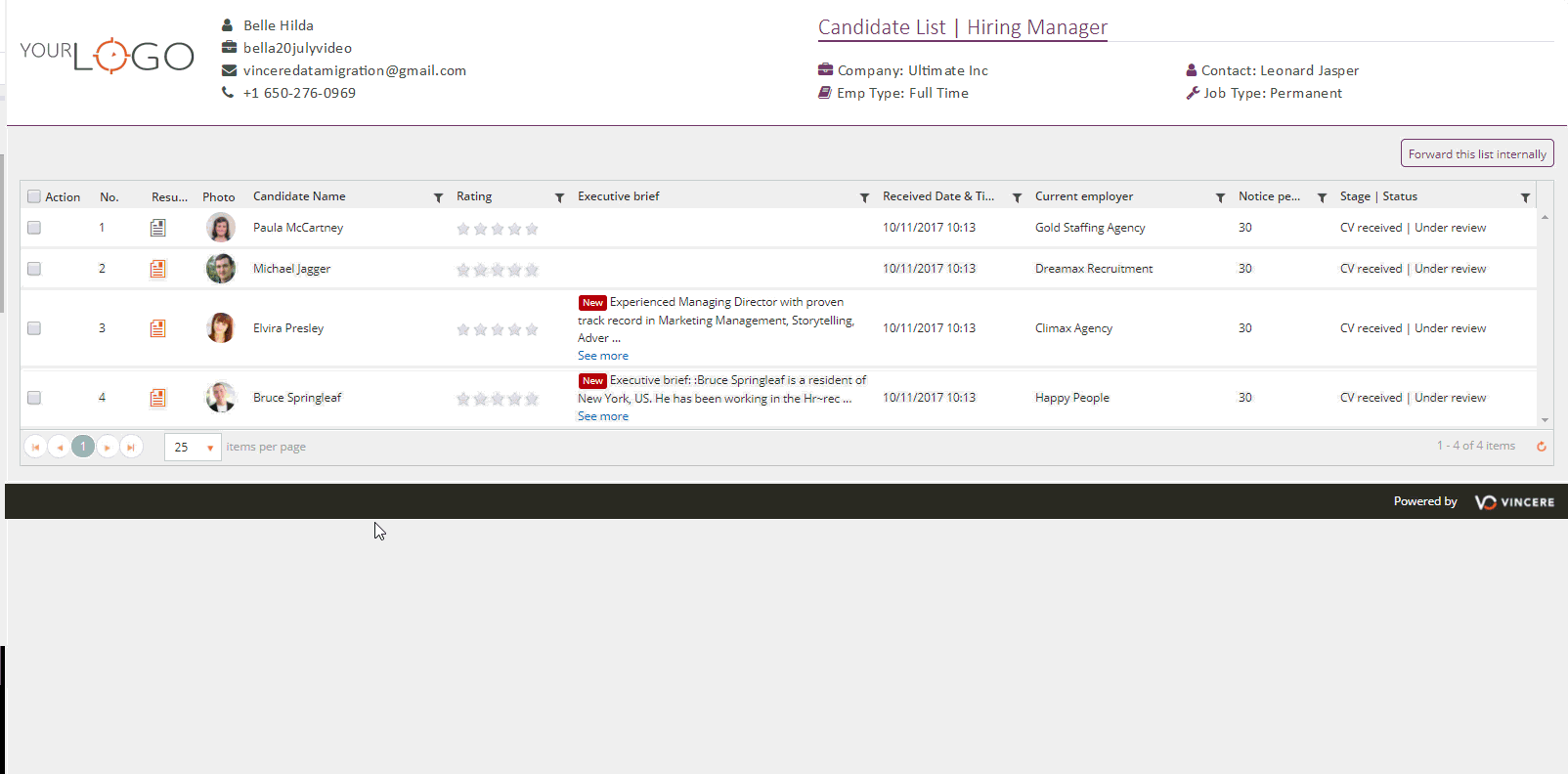Screen dimensions: 1568x774
Task: Sort by Candidate Name column header
Action: pos(299,196)
